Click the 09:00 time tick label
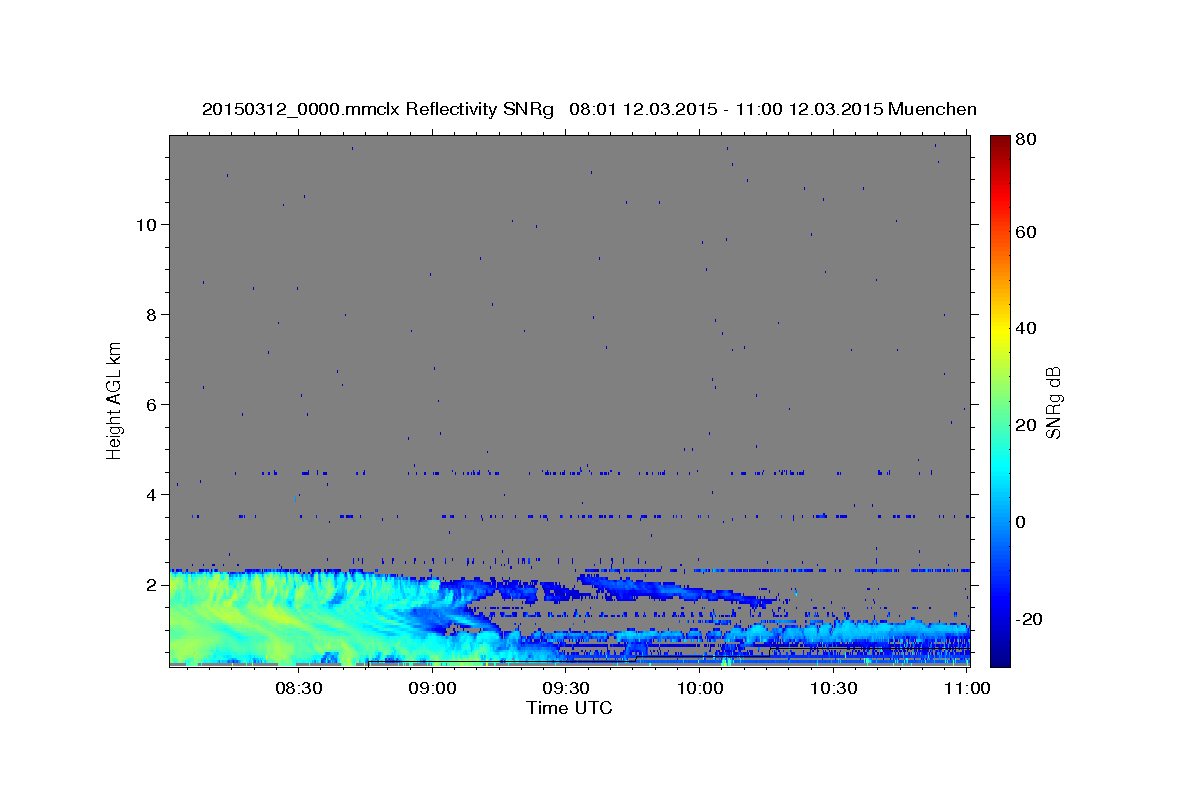This screenshot has height=800, width=1200. [x=432, y=688]
